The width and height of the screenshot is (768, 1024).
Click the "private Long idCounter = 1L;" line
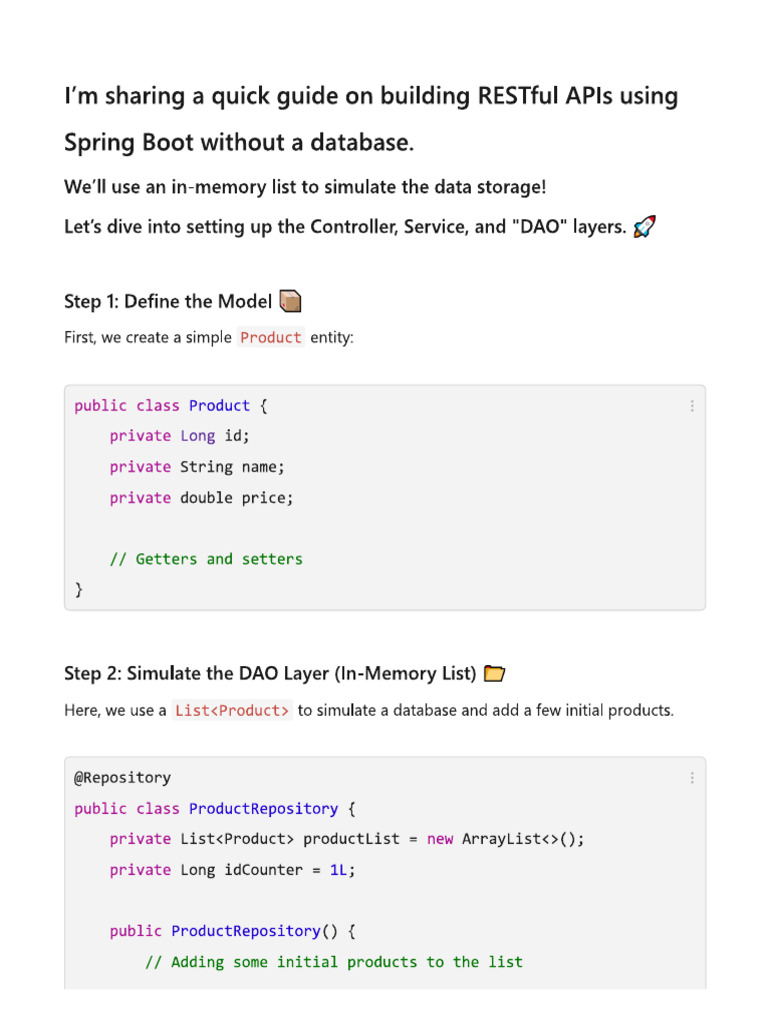coord(232,870)
